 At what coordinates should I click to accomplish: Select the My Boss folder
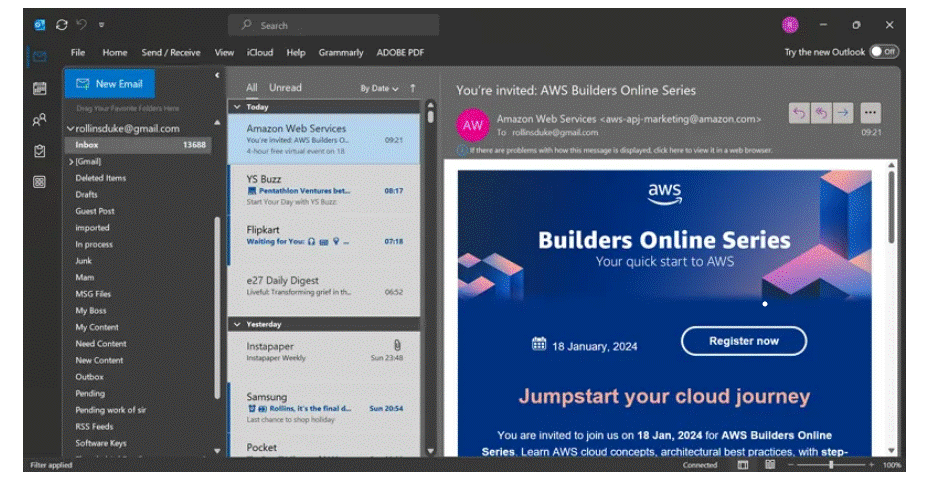click(90, 310)
